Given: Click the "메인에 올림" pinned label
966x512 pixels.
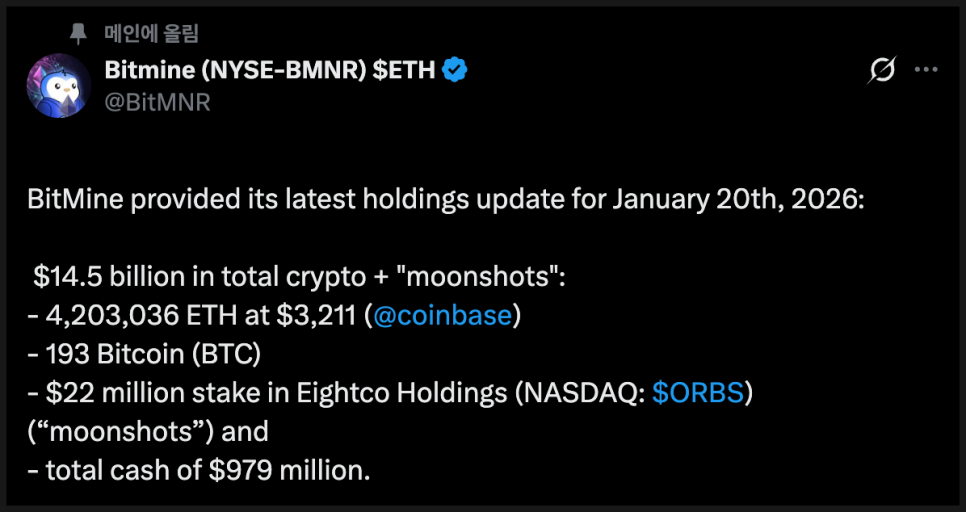Looking at the screenshot, I should pyautogui.click(x=151, y=33).
